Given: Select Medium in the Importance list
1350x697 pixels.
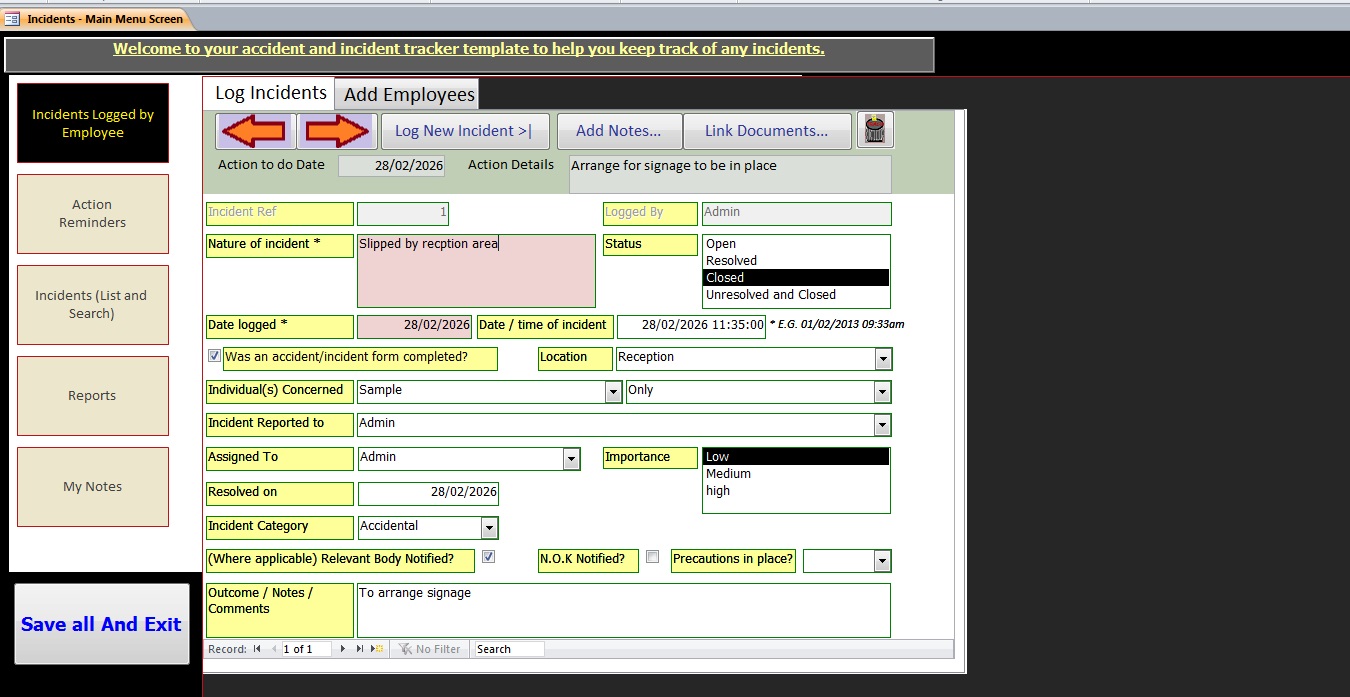Looking at the screenshot, I should [x=728, y=474].
